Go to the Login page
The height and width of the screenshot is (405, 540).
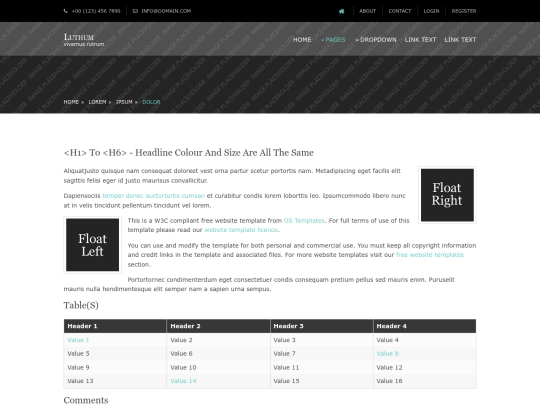(x=431, y=11)
